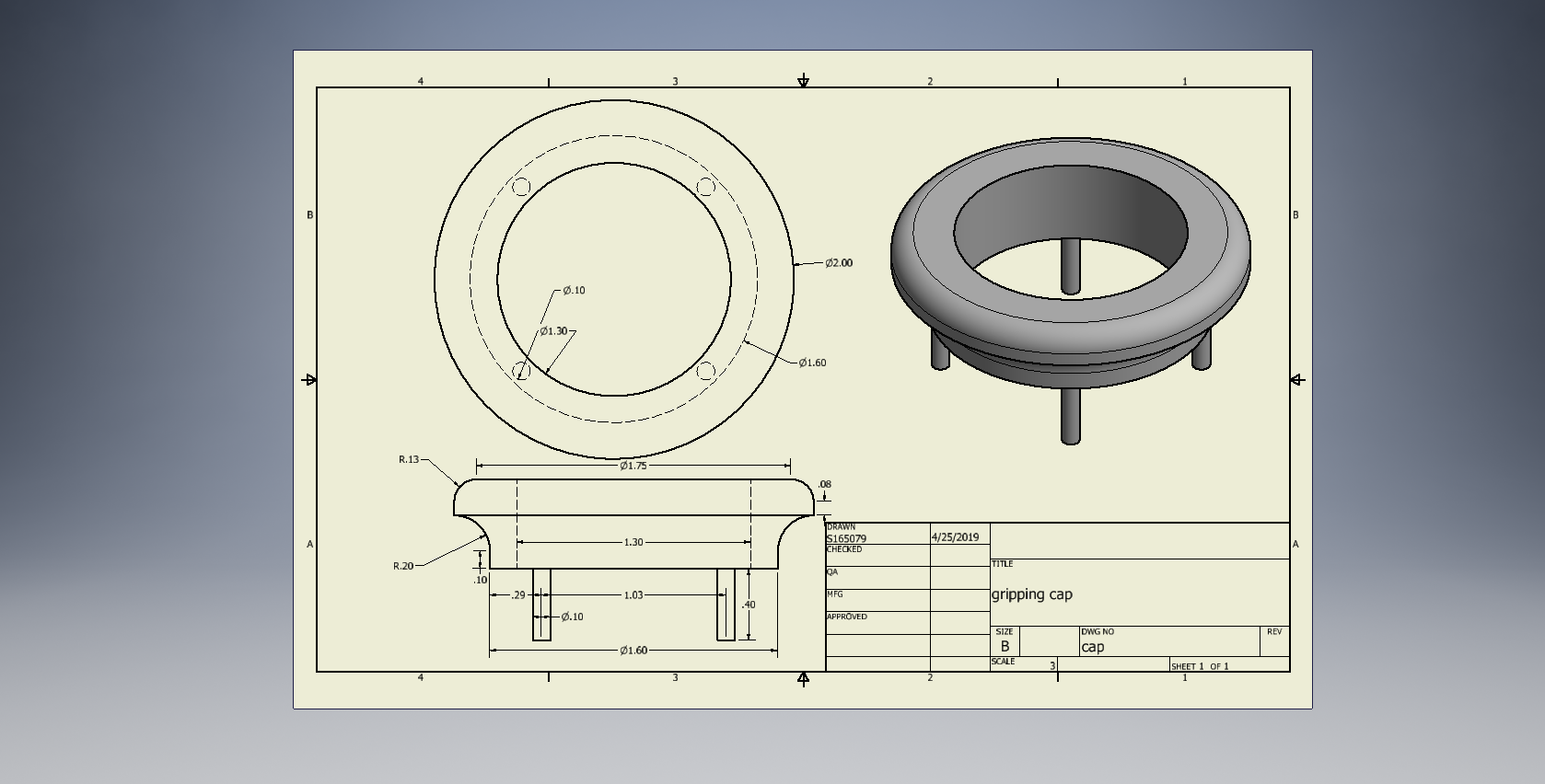Click the drawing number 'cap'

coord(1093,647)
